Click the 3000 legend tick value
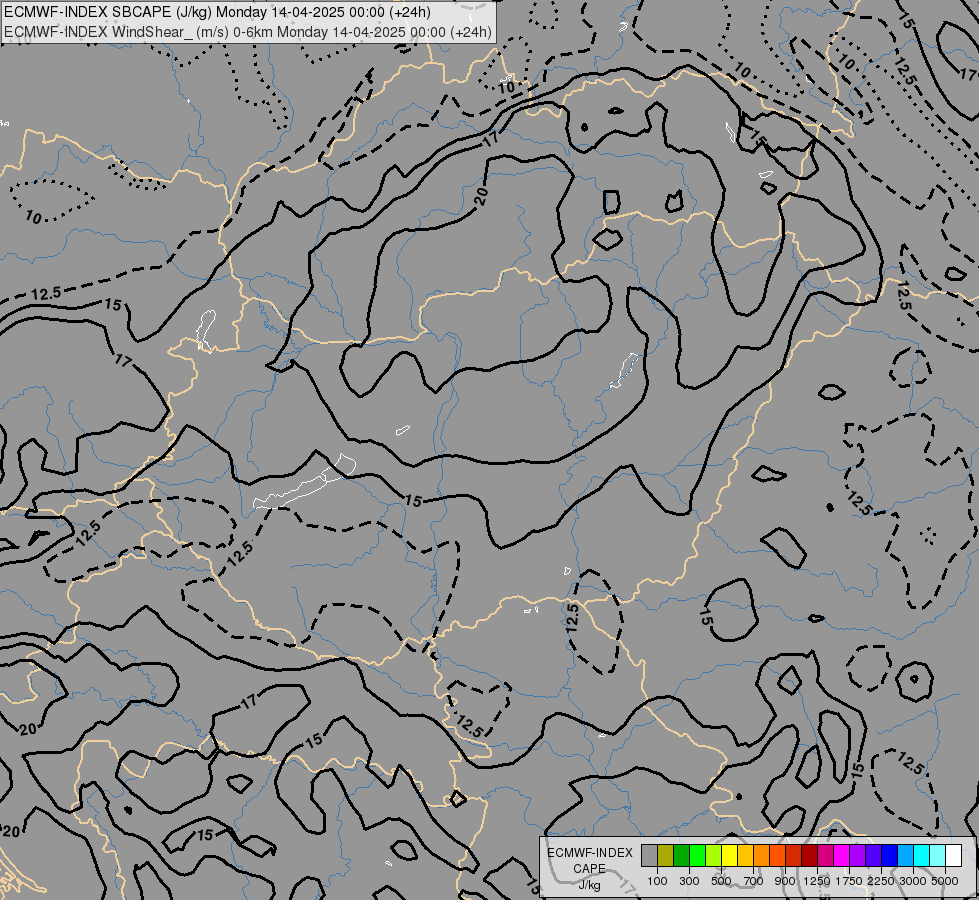 tap(913, 881)
